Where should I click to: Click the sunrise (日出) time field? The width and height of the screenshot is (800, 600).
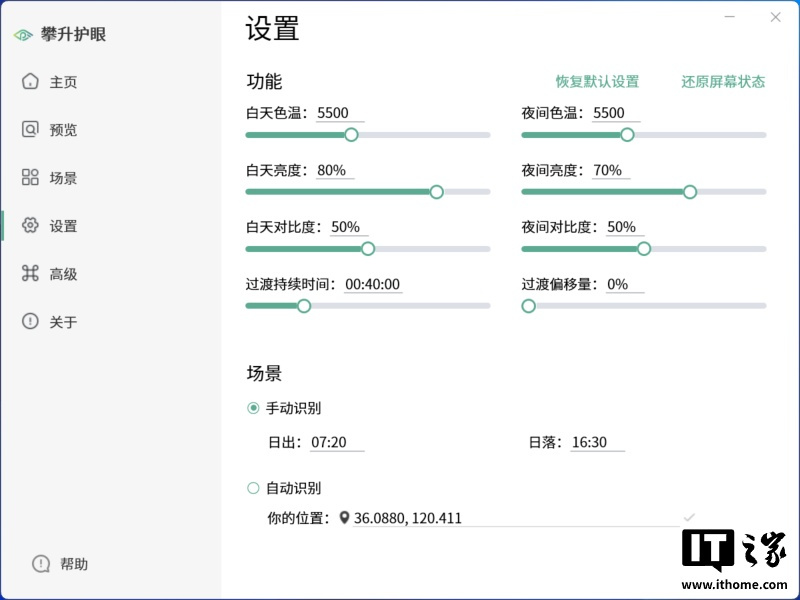[x=337, y=442]
